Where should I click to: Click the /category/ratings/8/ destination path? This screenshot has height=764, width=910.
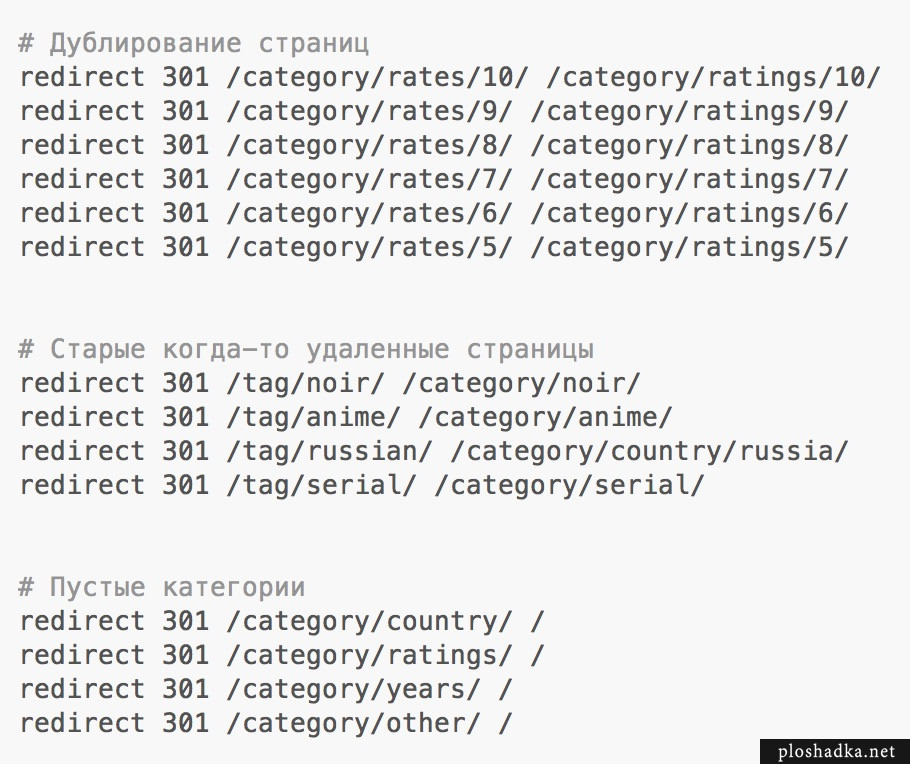(x=689, y=146)
